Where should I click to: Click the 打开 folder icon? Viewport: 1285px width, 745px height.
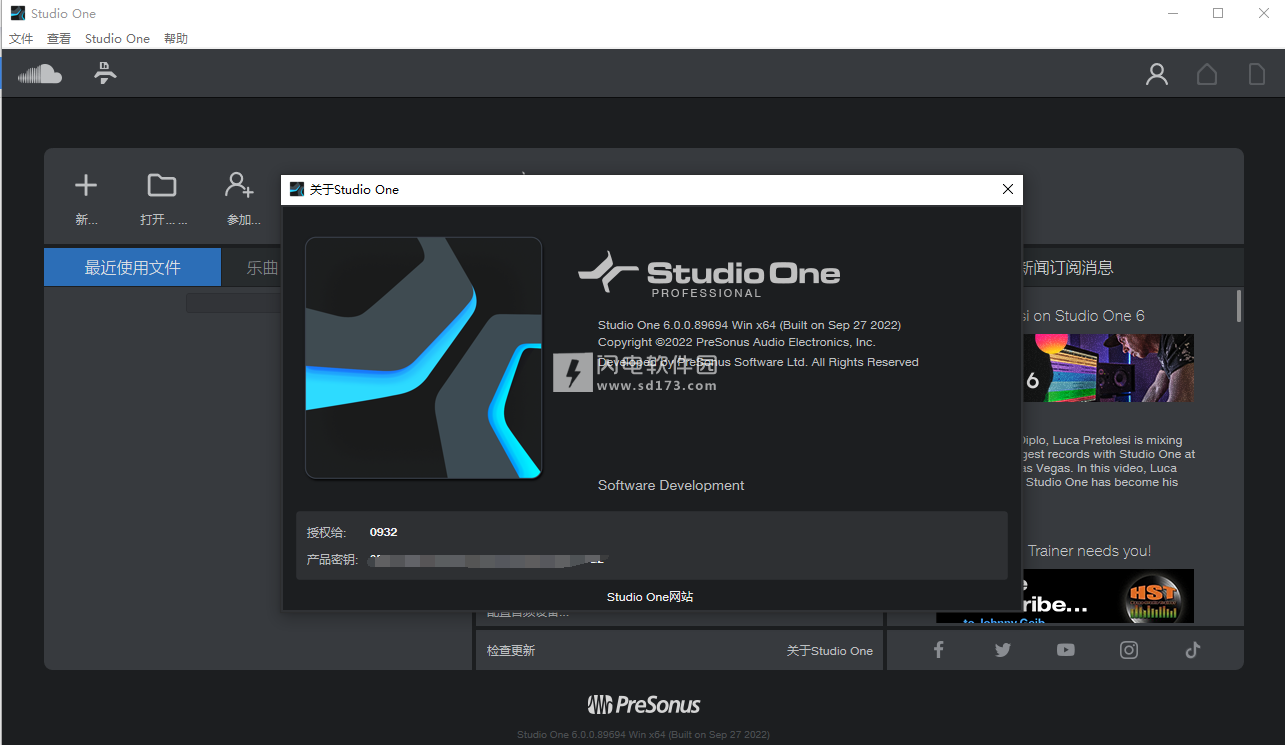(x=162, y=185)
